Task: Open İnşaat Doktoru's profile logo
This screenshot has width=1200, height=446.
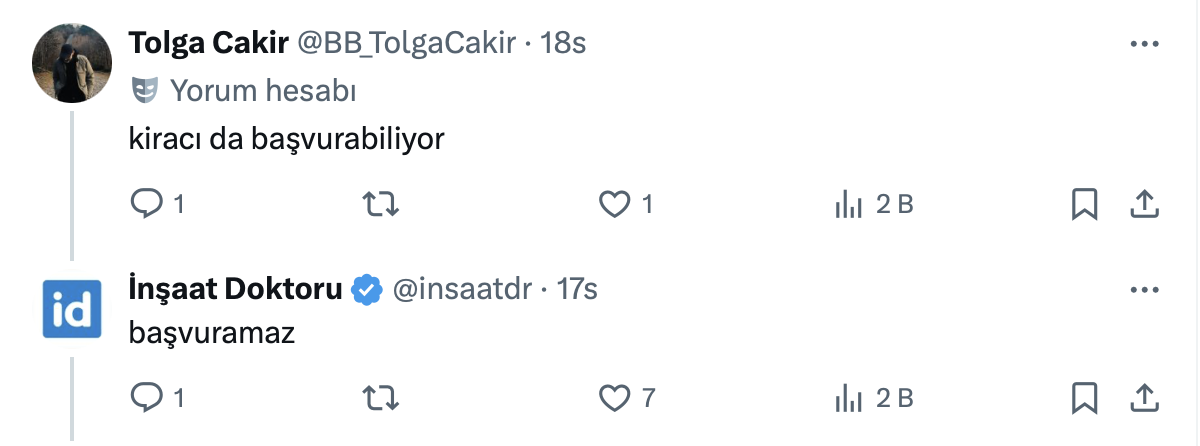Action: [71, 308]
